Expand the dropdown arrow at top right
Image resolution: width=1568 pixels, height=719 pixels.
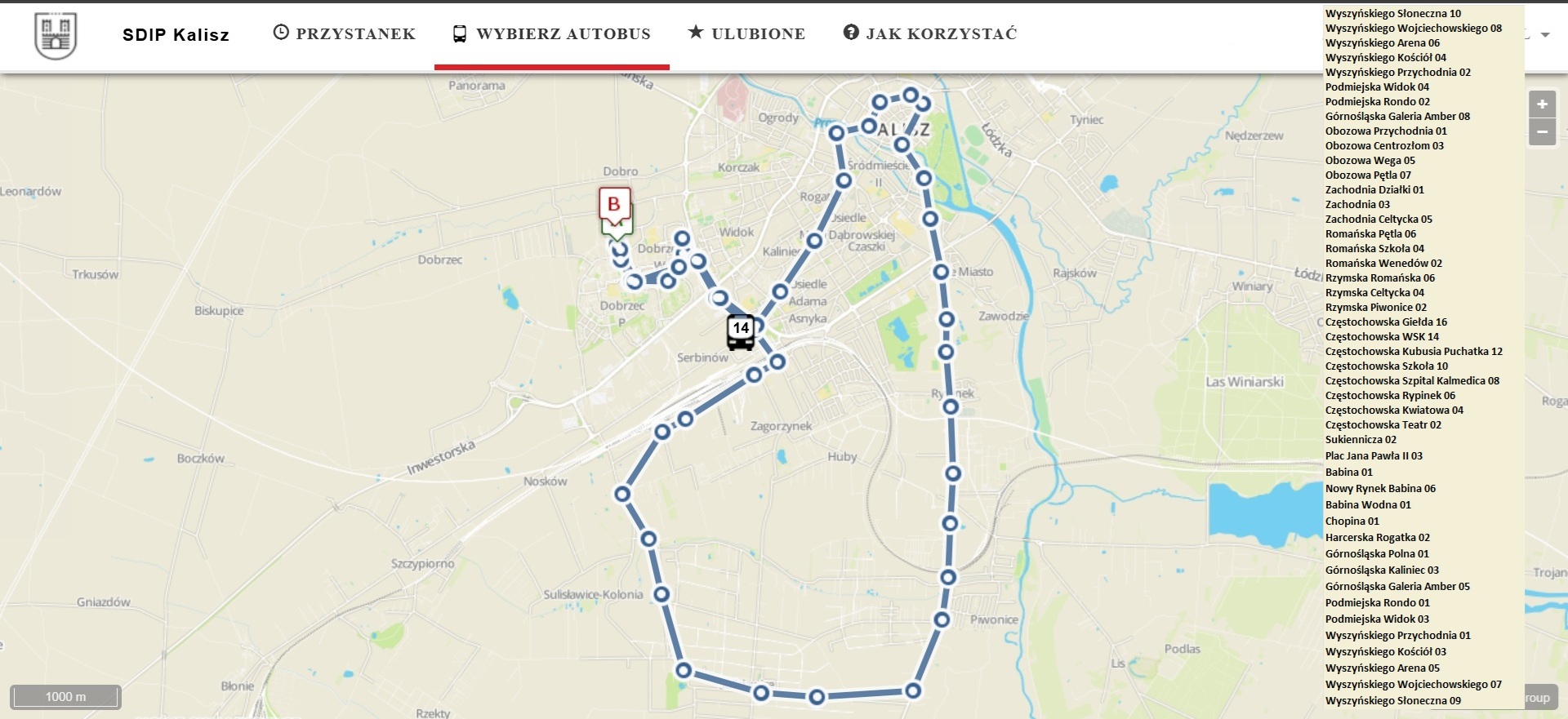coord(1545,35)
